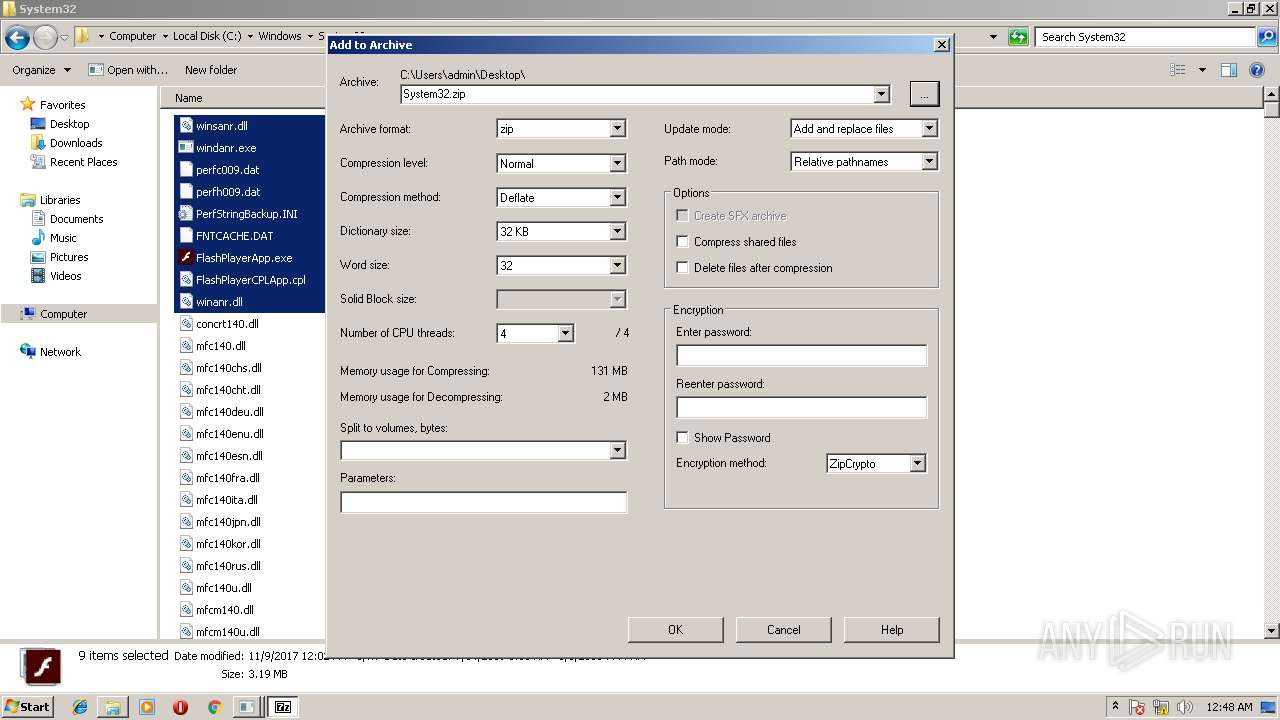The image size is (1280, 720).
Task: Select mfc140u.dll file icon
Action: click(186, 588)
